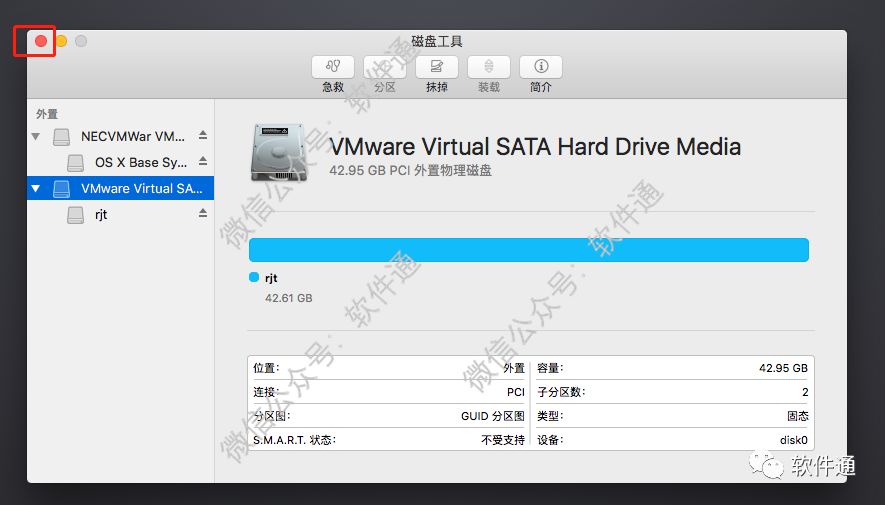The height and width of the screenshot is (505, 885).
Task: Click the 容量 value 42.95 GB
Action: pos(783,368)
